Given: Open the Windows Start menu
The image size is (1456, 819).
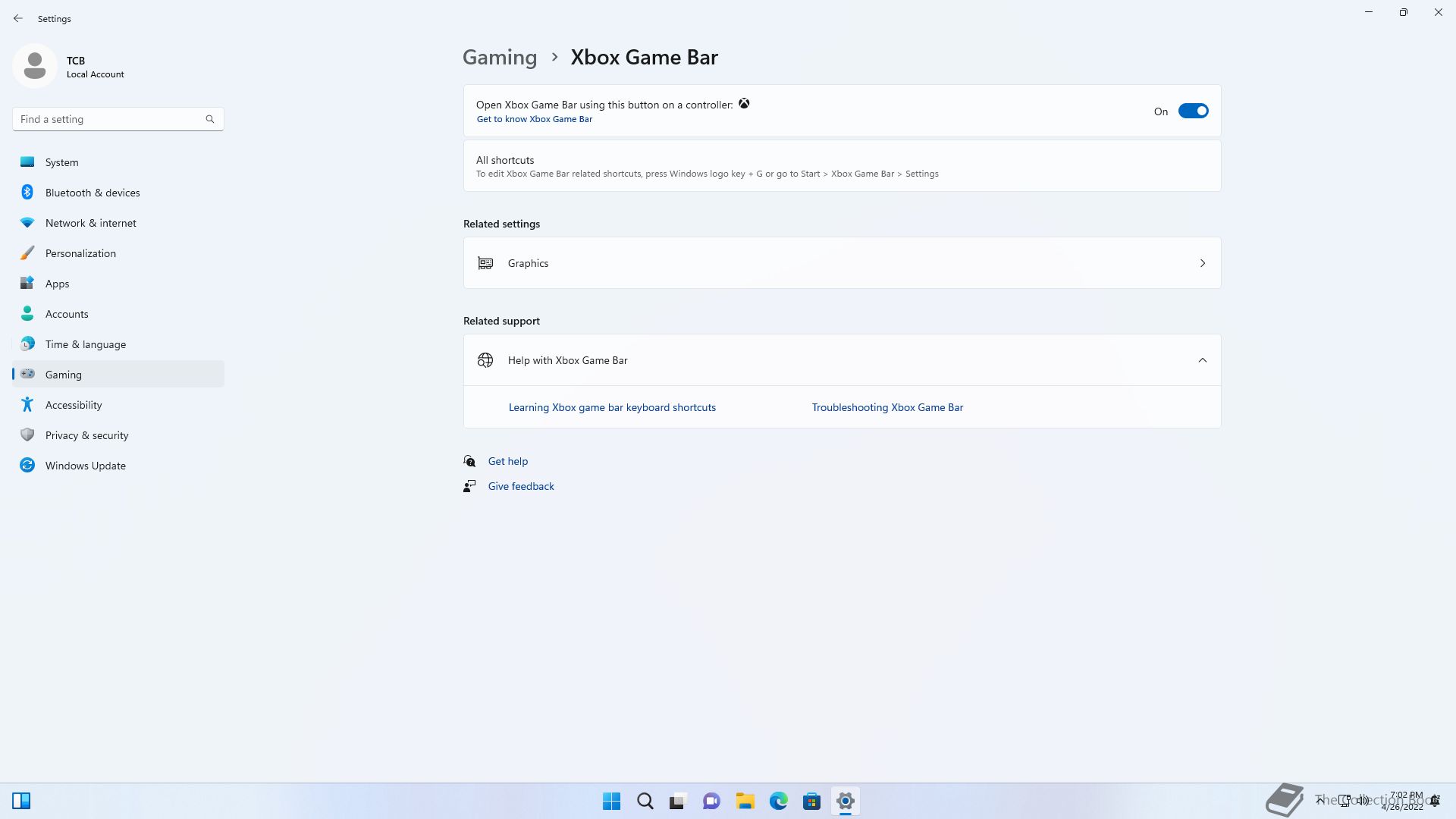Looking at the screenshot, I should click(x=611, y=801).
